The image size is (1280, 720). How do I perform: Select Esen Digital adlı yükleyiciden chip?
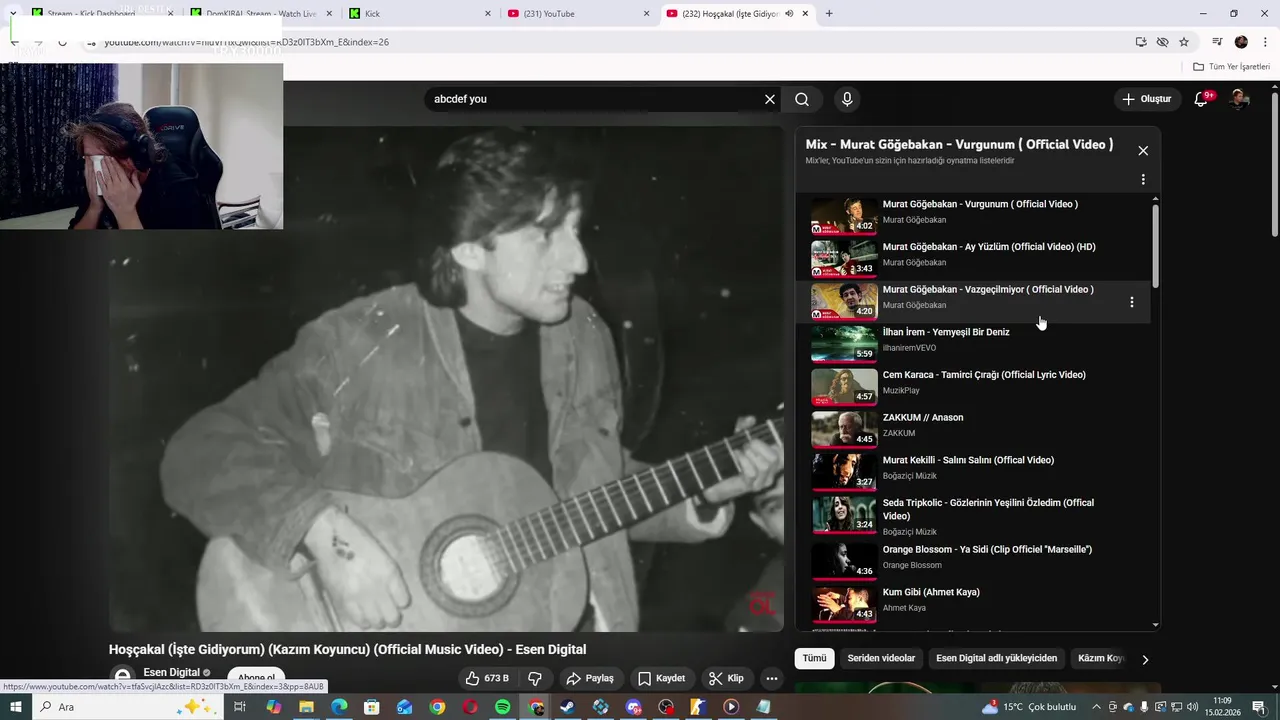tap(996, 659)
